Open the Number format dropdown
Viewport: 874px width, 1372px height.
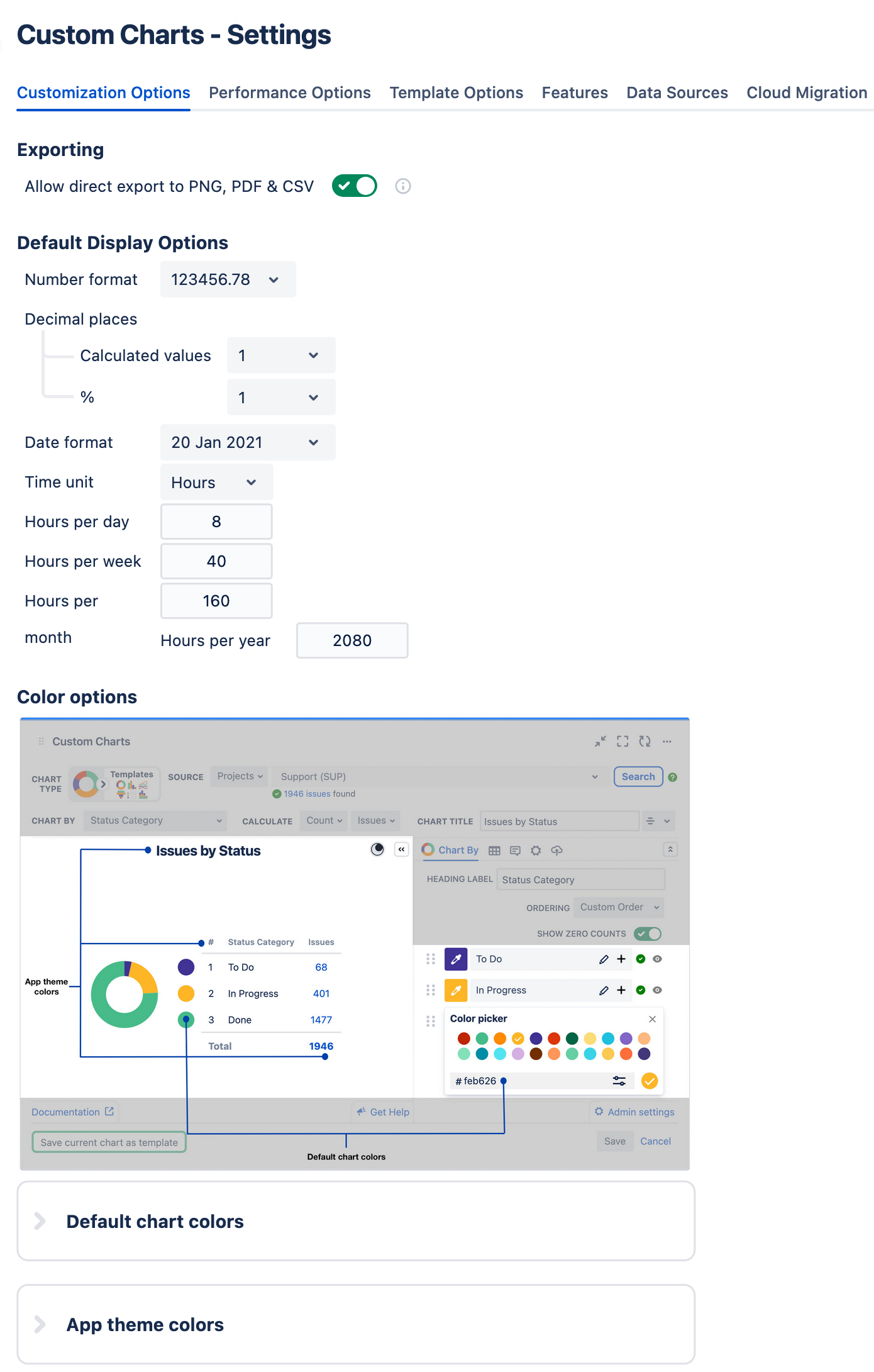click(x=228, y=279)
